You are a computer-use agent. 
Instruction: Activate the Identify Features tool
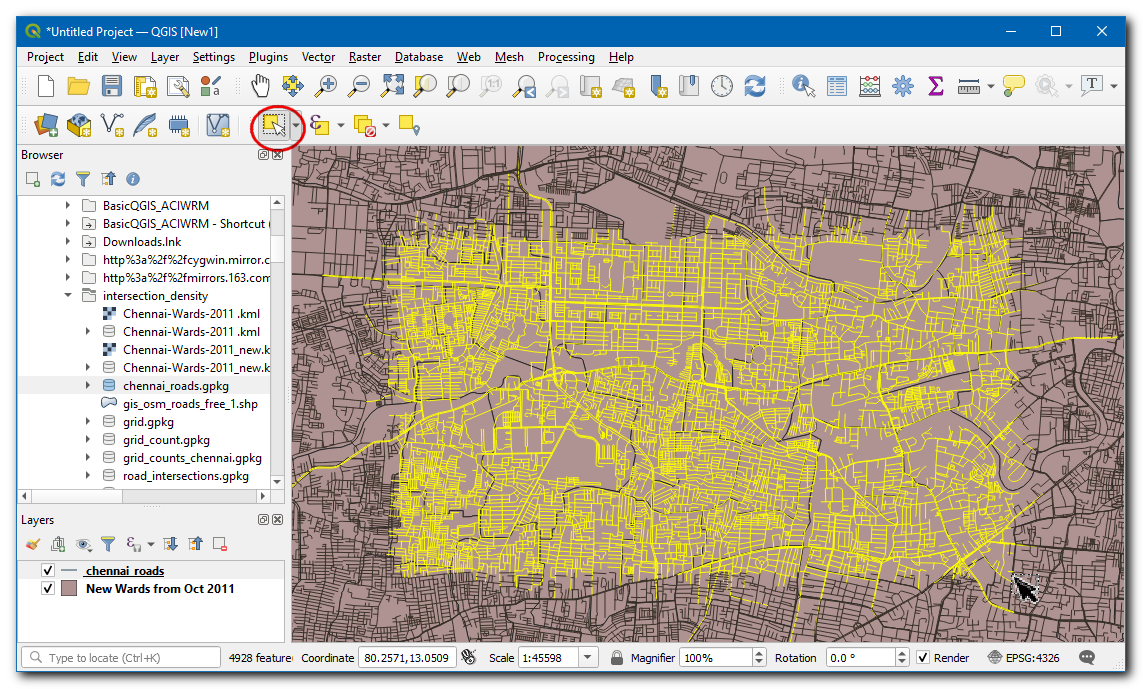click(803, 86)
